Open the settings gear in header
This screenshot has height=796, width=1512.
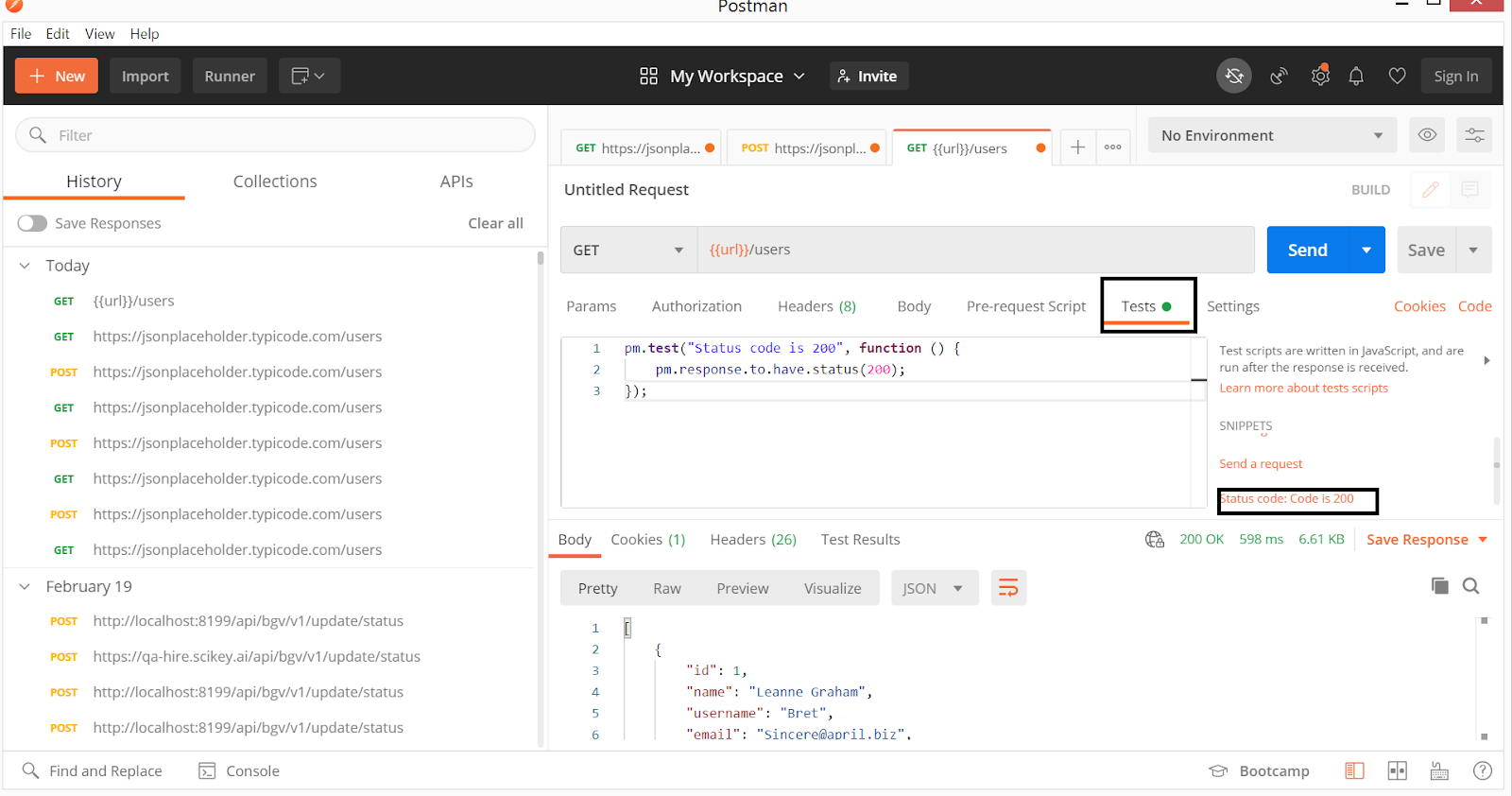click(x=1320, y=76)
